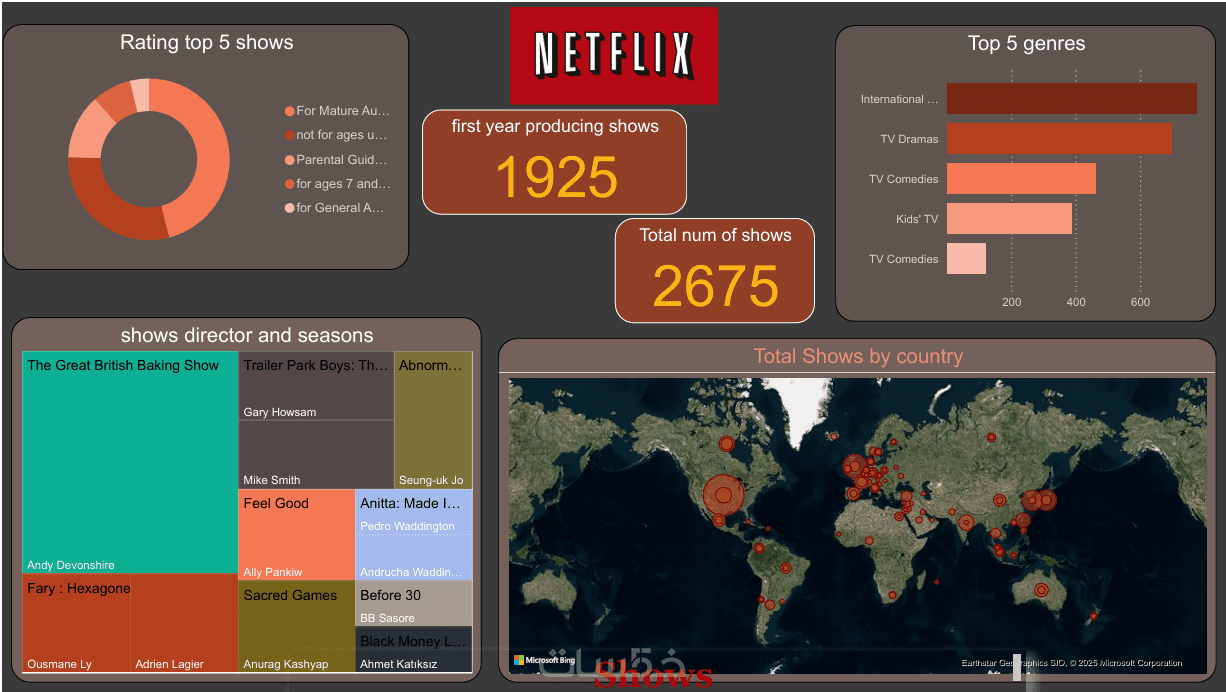Click the 200 axis value
The height and width of the screenshot is (692, 1226).
[x=1012, y=302]
